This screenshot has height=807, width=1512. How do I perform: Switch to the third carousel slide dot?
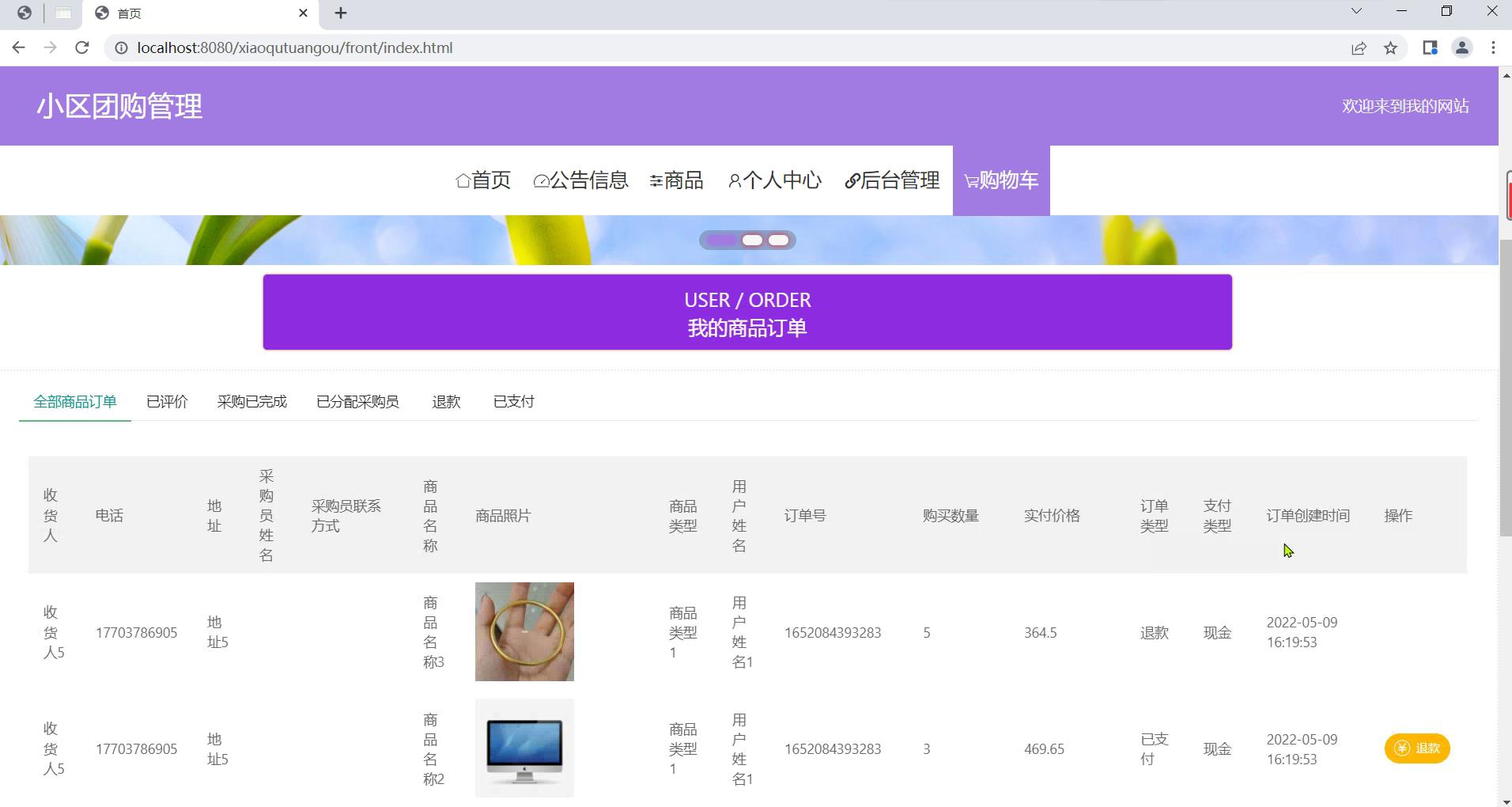pos(779,240)
